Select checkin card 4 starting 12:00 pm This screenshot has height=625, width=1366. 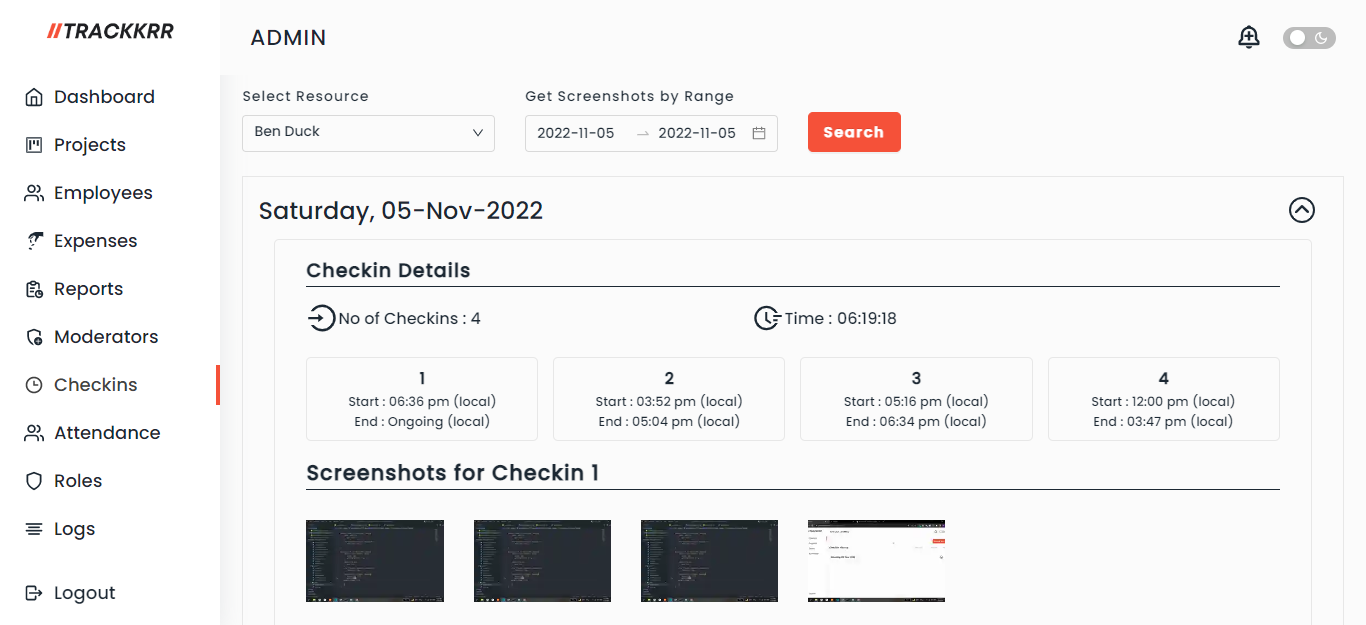click(x=1163, y=399)
